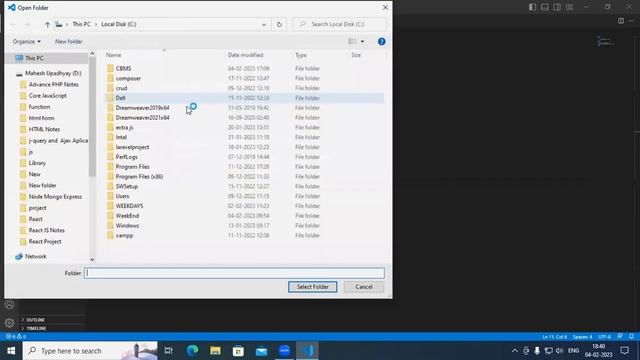Select This PC in the navigation pane
Image resolution: width=640 pixels, height=360 pixels.
point(34,58)
